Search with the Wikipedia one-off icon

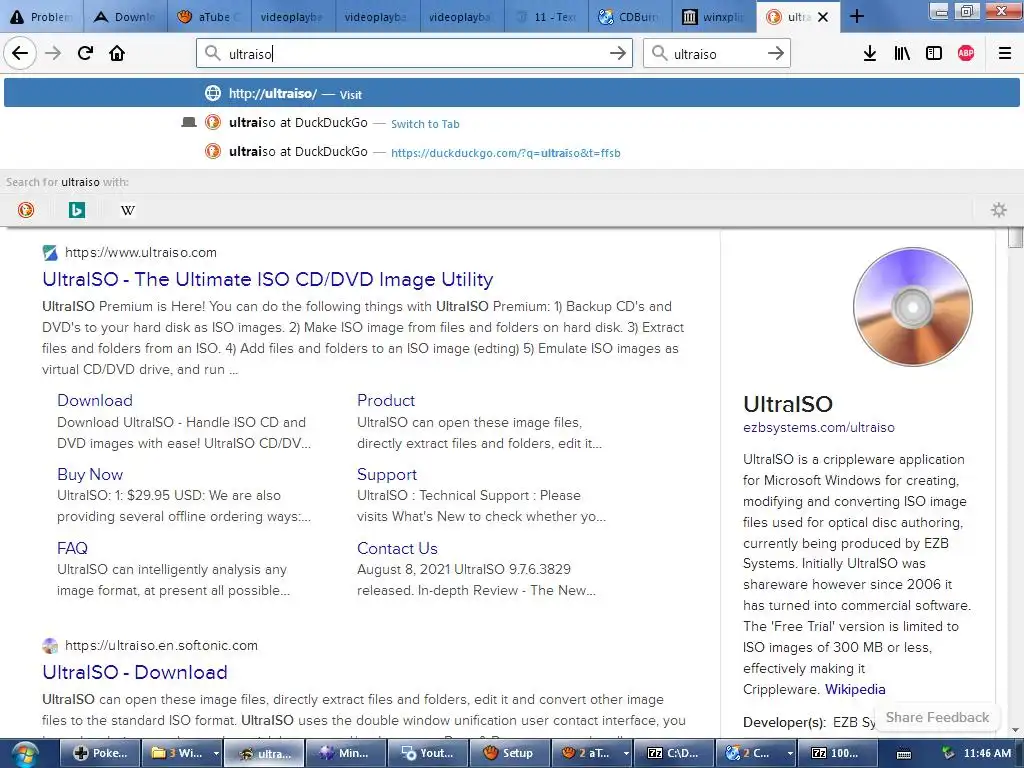[x=128, y=210]
